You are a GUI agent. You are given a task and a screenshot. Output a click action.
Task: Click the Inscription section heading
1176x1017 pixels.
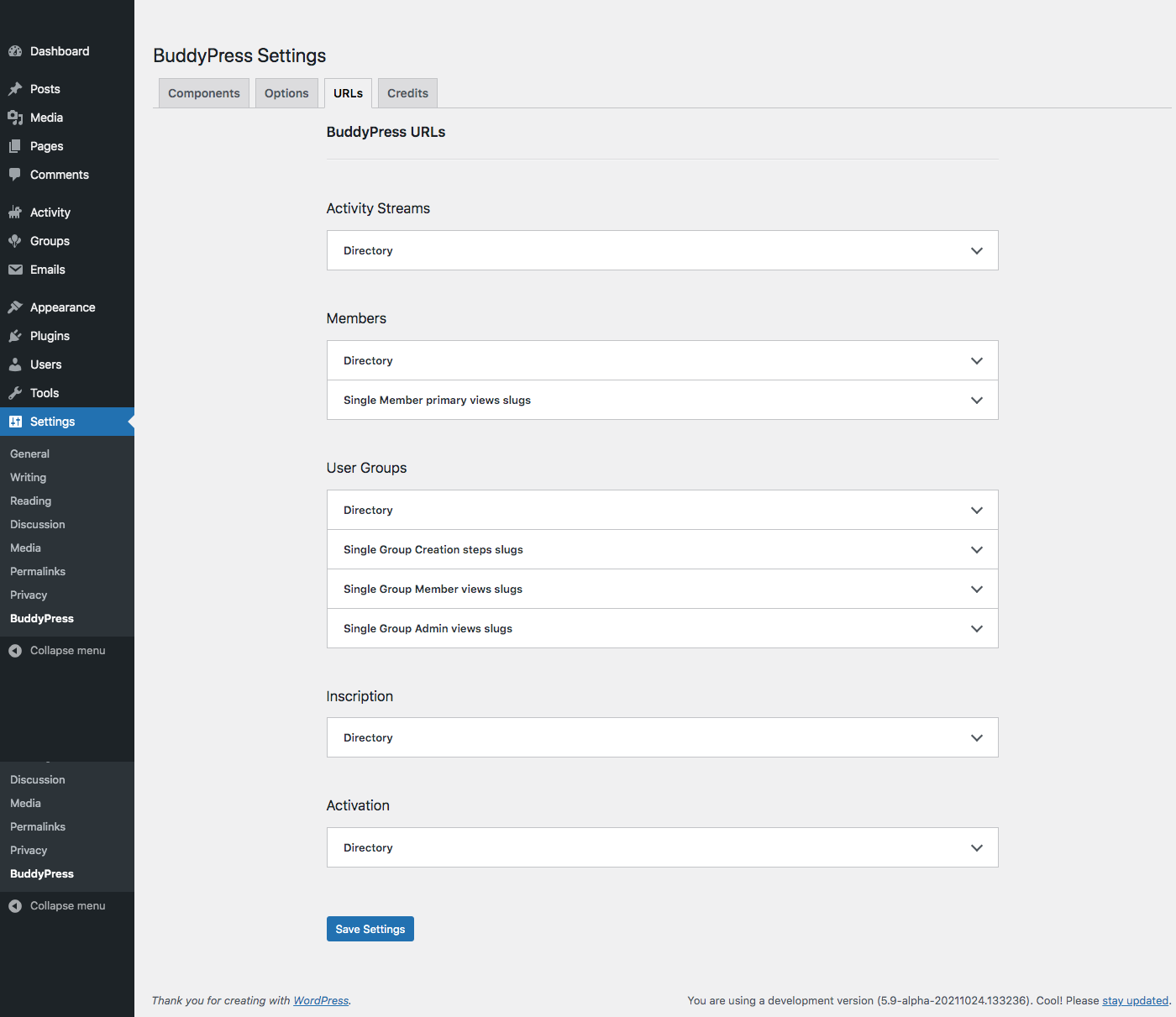pos(360,696)
